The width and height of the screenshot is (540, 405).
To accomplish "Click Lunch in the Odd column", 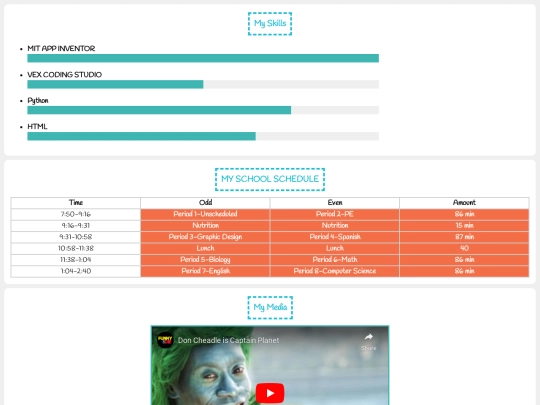I will click(205, 248).
